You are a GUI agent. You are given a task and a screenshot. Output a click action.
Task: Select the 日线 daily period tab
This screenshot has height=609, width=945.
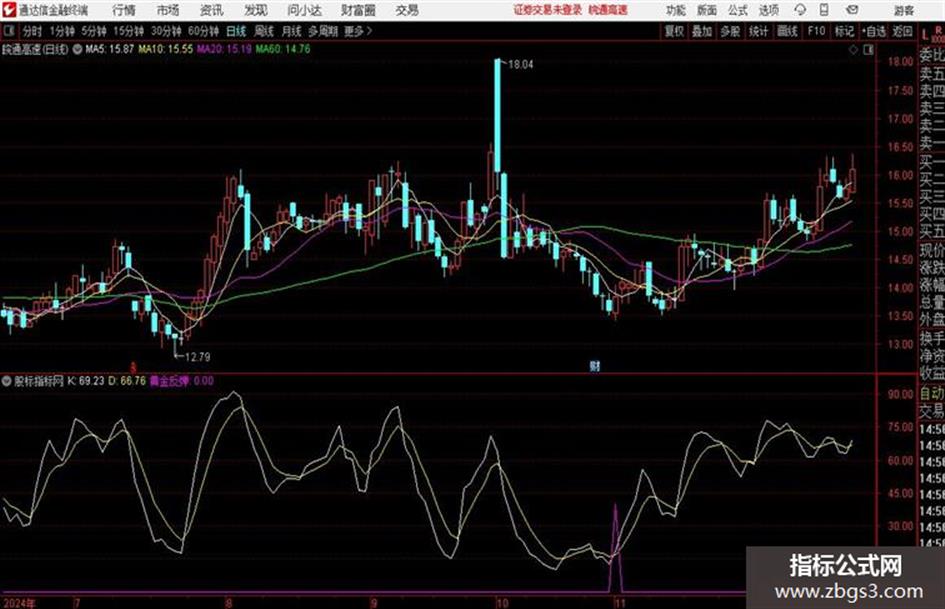point(236,31)
